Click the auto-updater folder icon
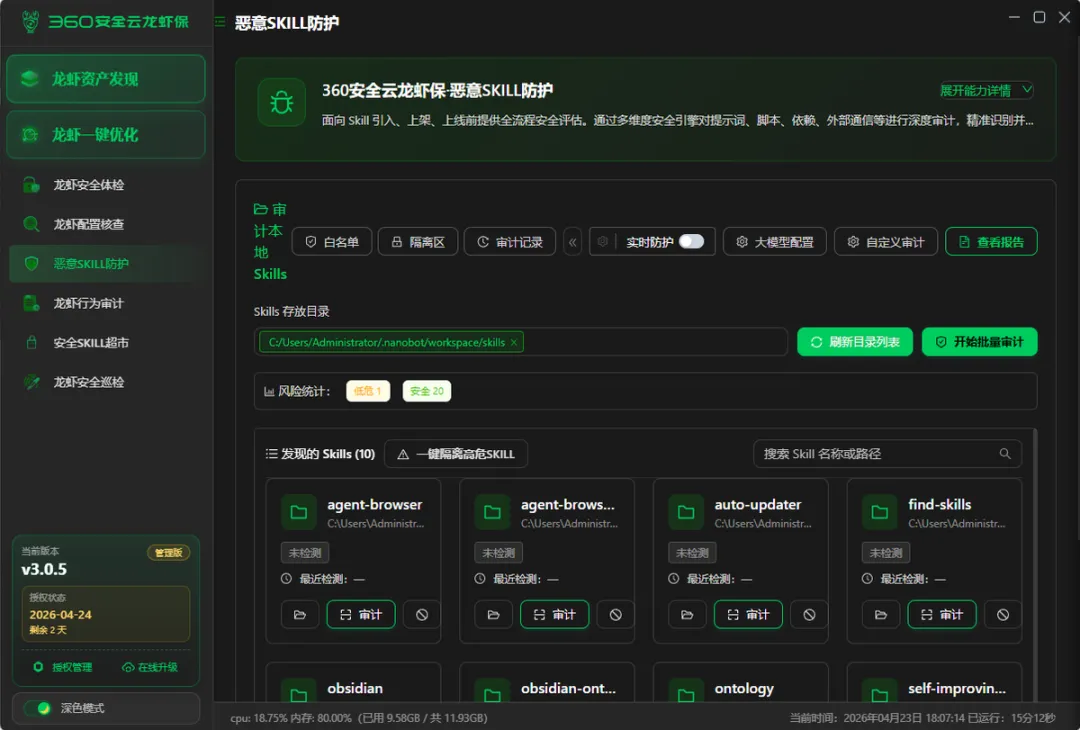The image size is (1080, 730). click(686, 512)
